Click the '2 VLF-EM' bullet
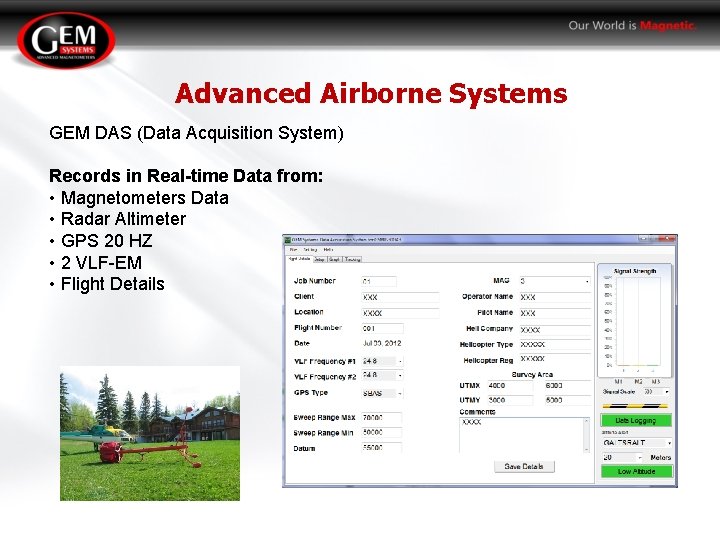 101,263
